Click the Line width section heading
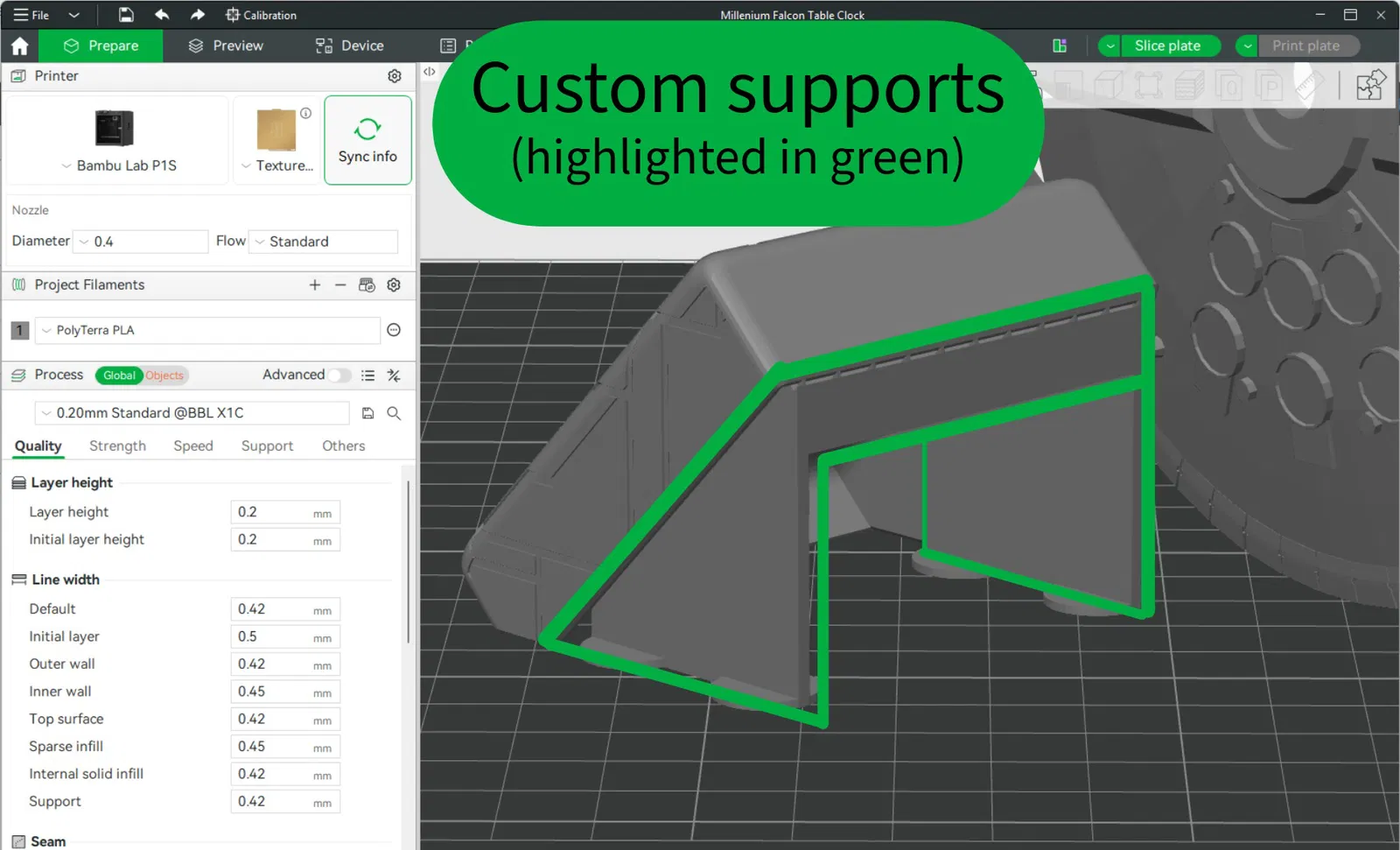 pyautogui.click(x=66, y=580)
